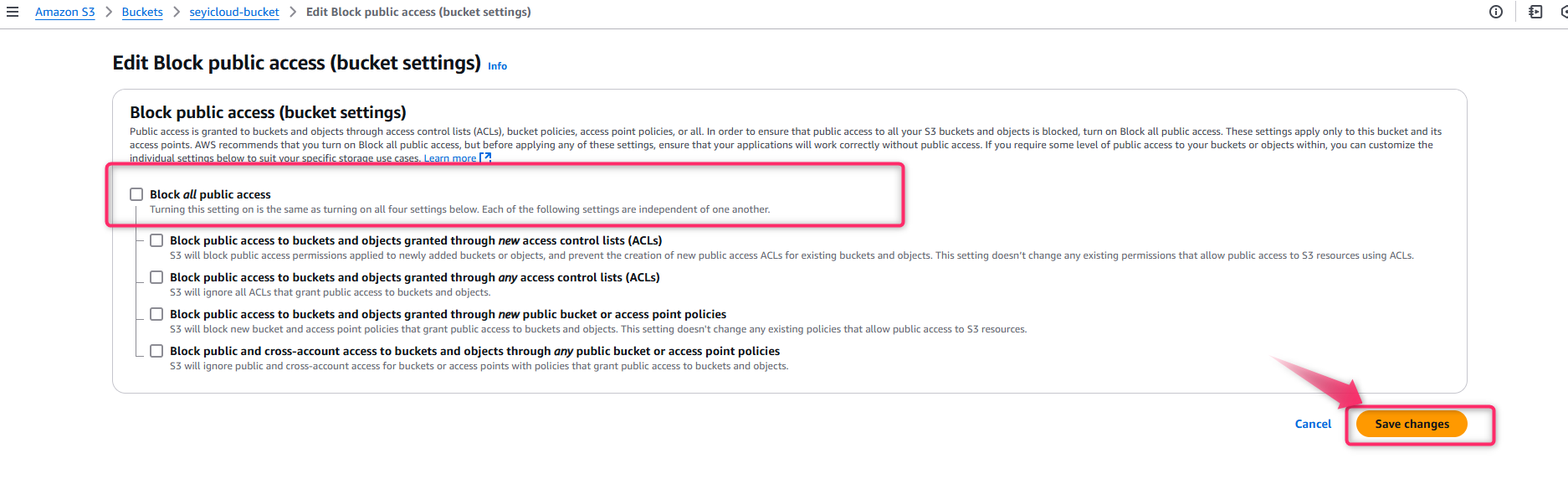Click the Cancel button

point(1313,424)
